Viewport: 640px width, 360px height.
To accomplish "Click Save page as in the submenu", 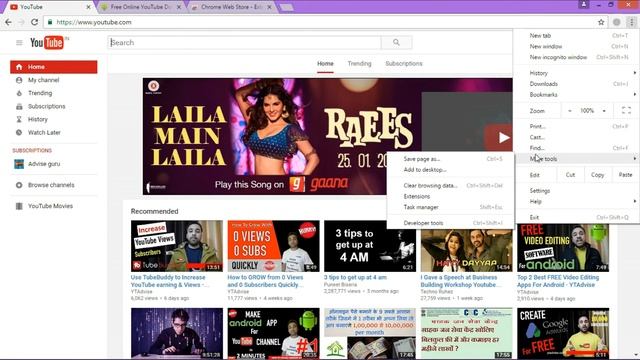I will coord(450,159).
